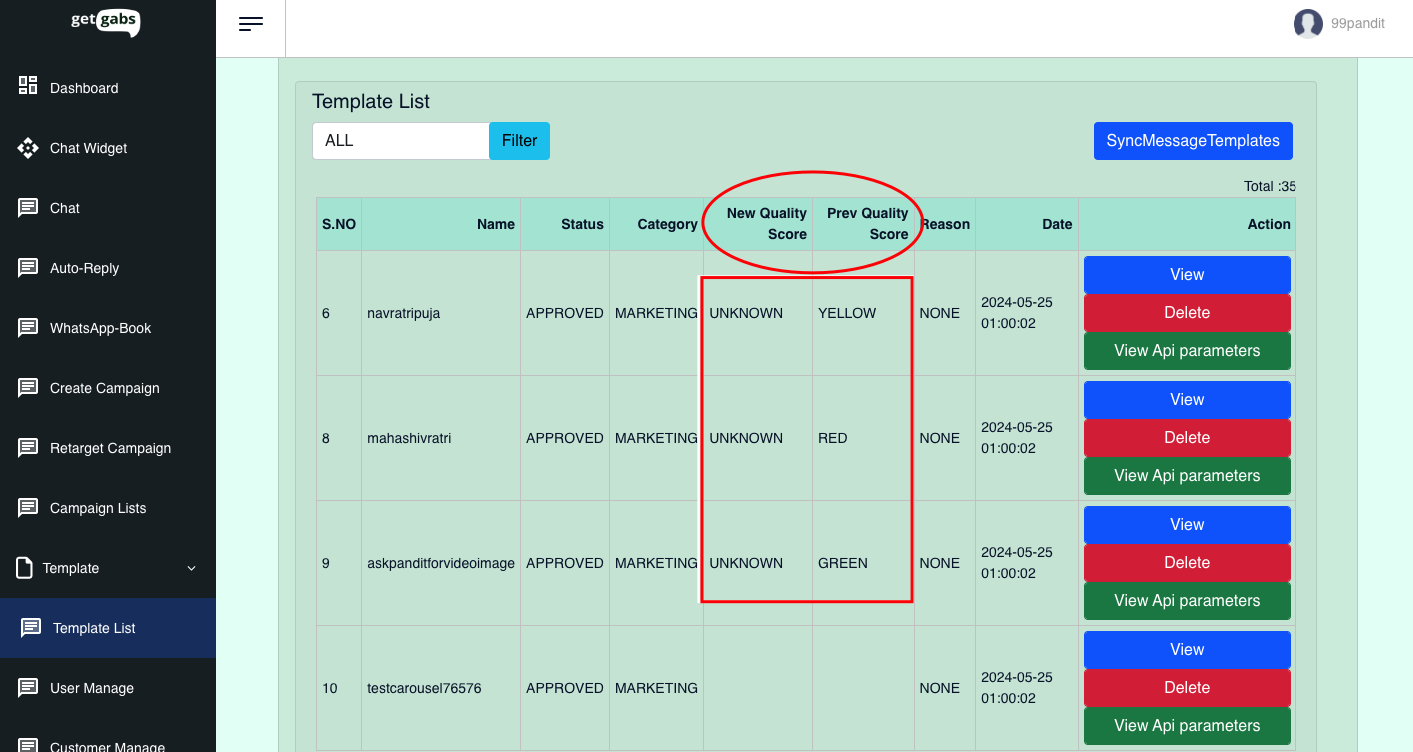The image size is (1413, 752).
Task: Click the SyncMessageTemplates button
Action: [1192, 141]
